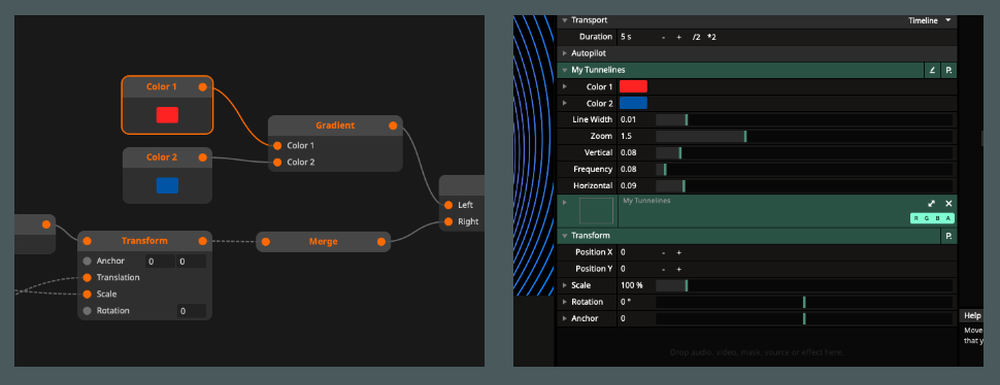This screenshot has height=385, width=1000.
Task: Click the Vertical slider
Action: [x=804, y=153]
